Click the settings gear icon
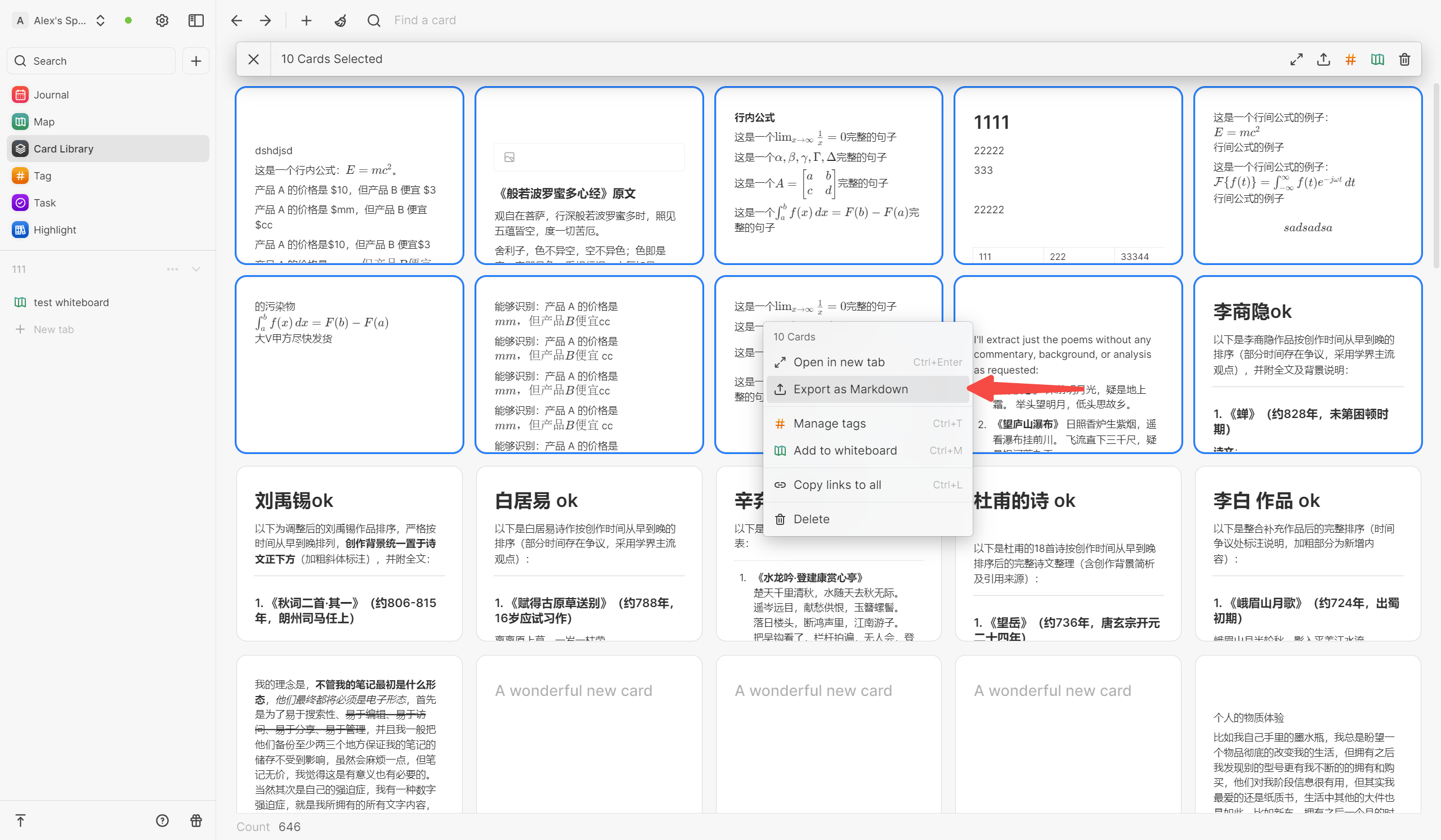Viewport: 1441px width, 840px height. [162, 21]
